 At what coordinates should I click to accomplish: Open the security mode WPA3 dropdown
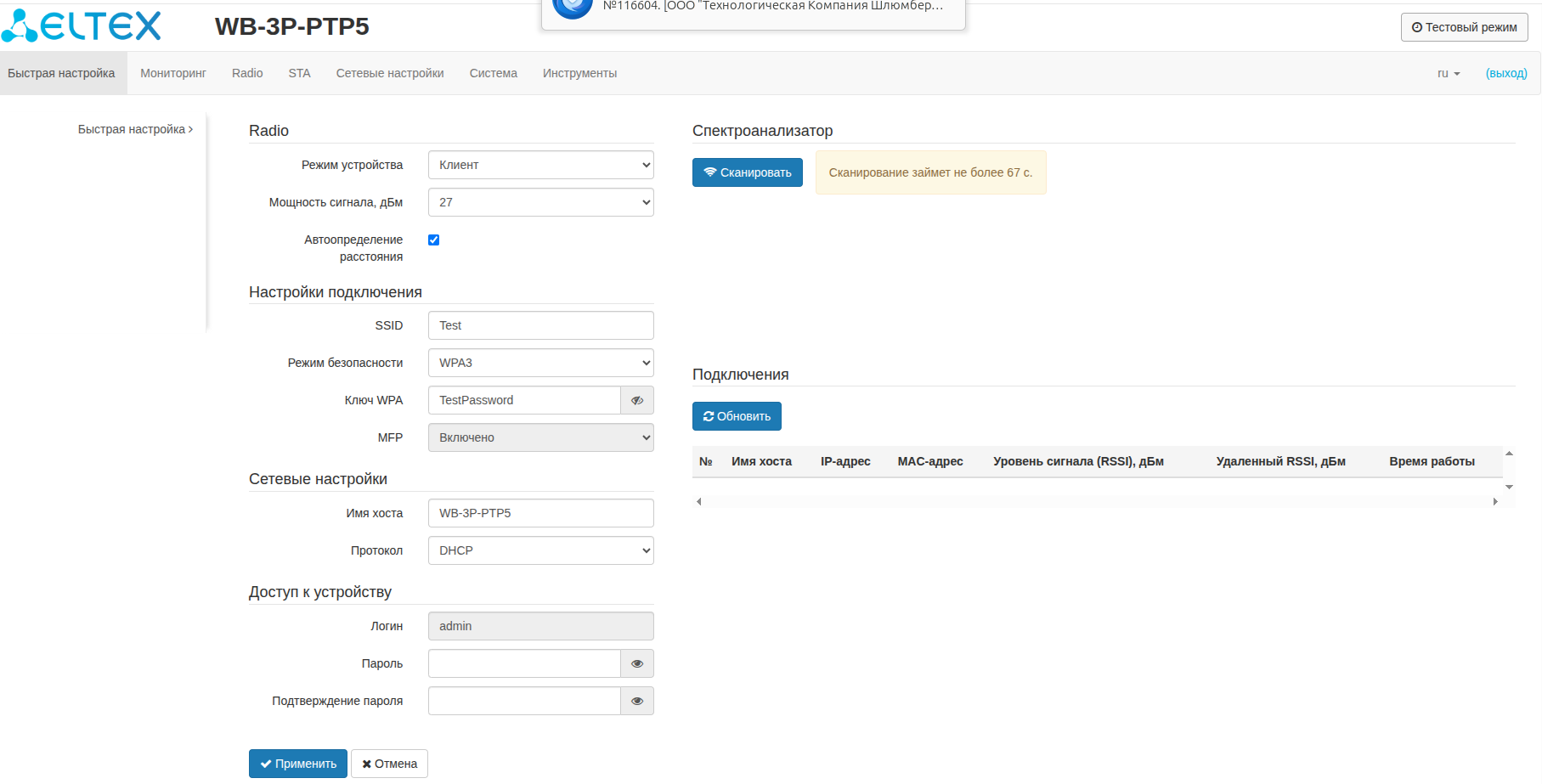click(540, 363)
